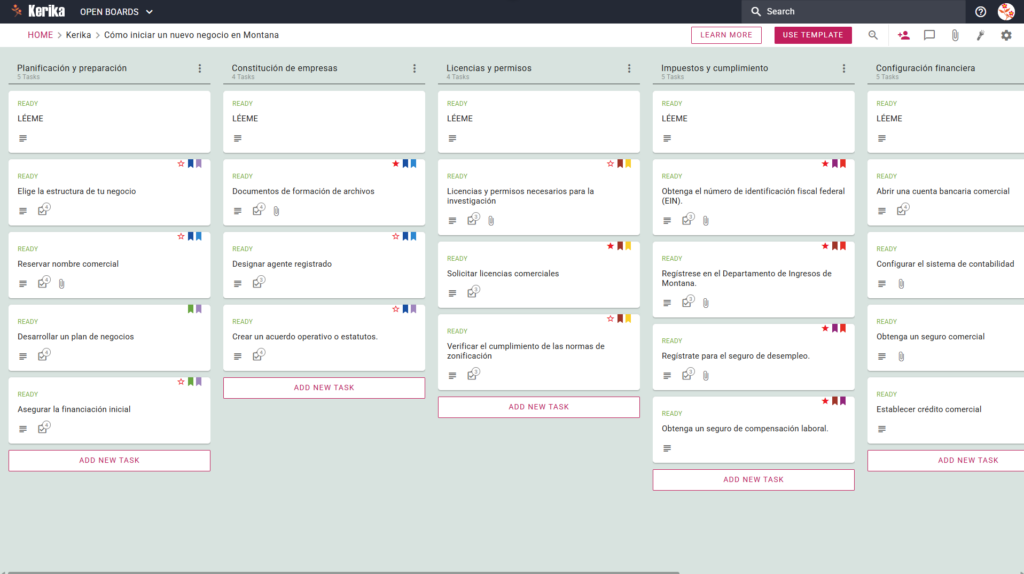
Task: Click attachment icon on 'Obtenga el número de identificación fiscal' card
Action: tap(706, 221)
